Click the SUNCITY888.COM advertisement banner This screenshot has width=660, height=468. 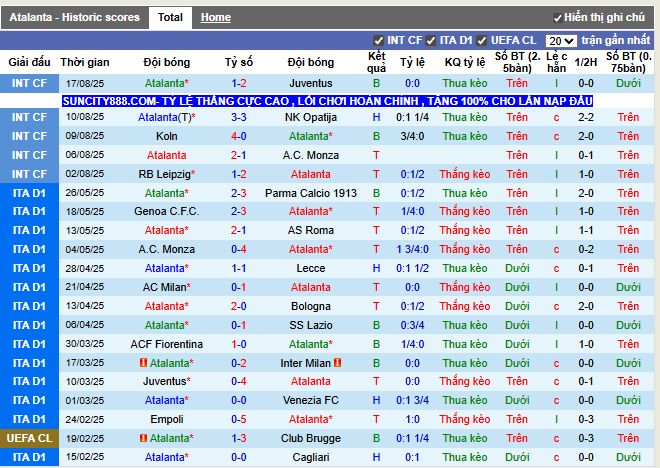pos(327,101)
